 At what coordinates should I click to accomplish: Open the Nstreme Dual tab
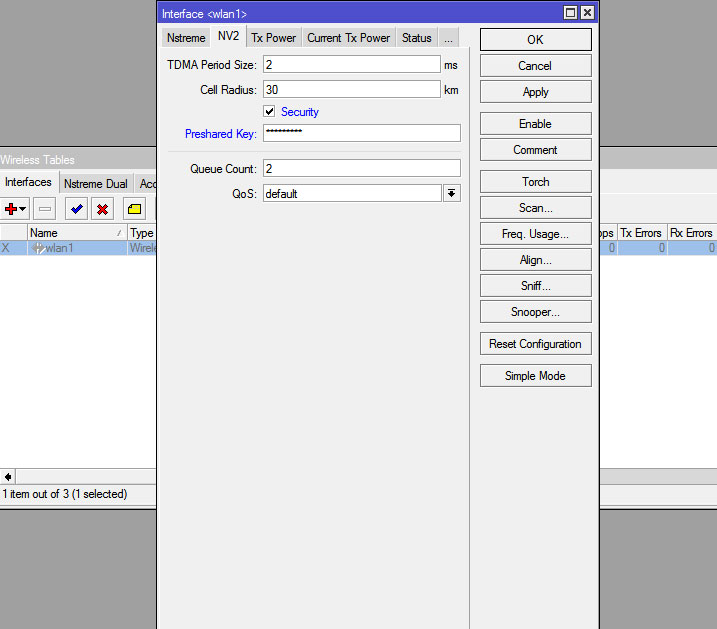95,184
